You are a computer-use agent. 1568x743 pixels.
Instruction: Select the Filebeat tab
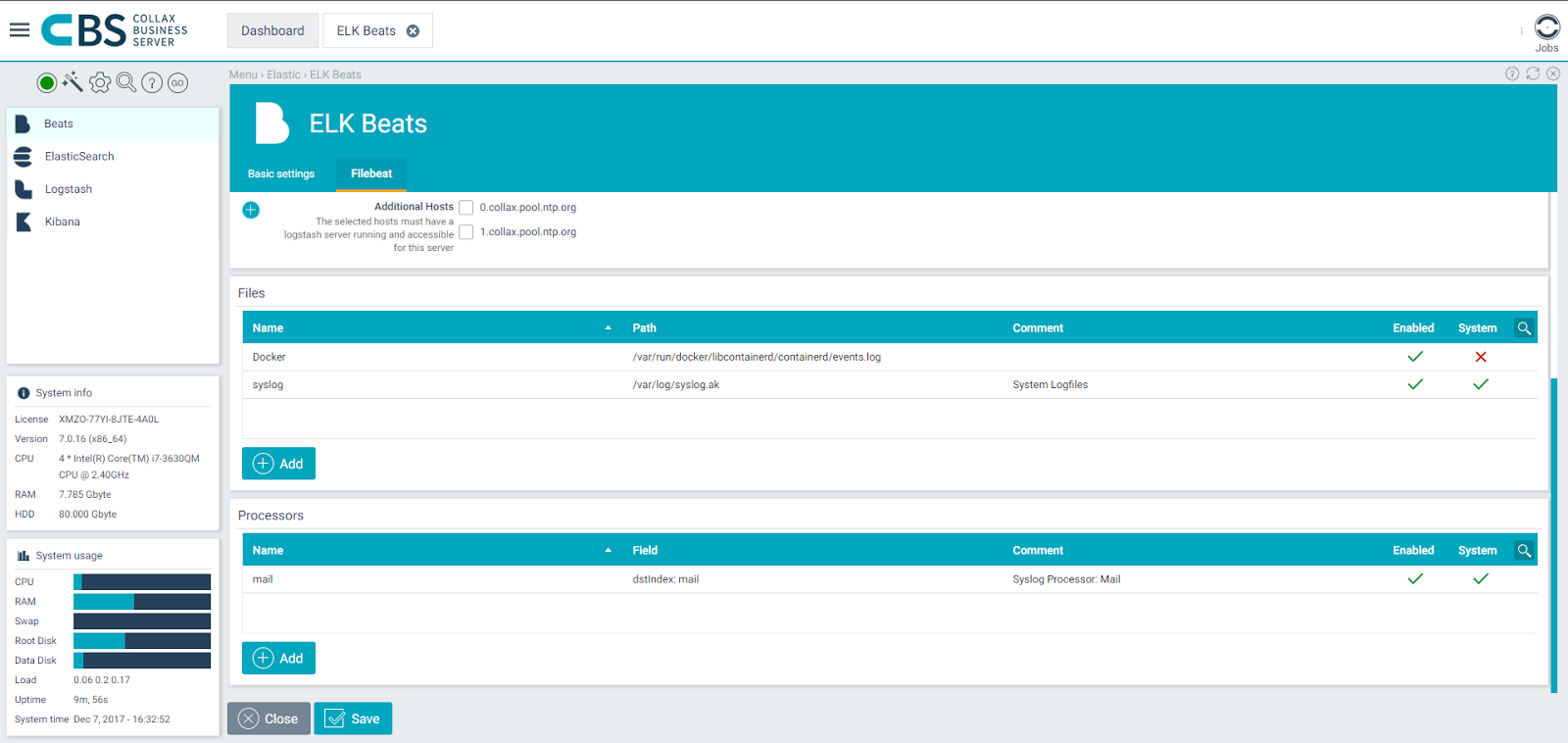click(x=371, y=174)
